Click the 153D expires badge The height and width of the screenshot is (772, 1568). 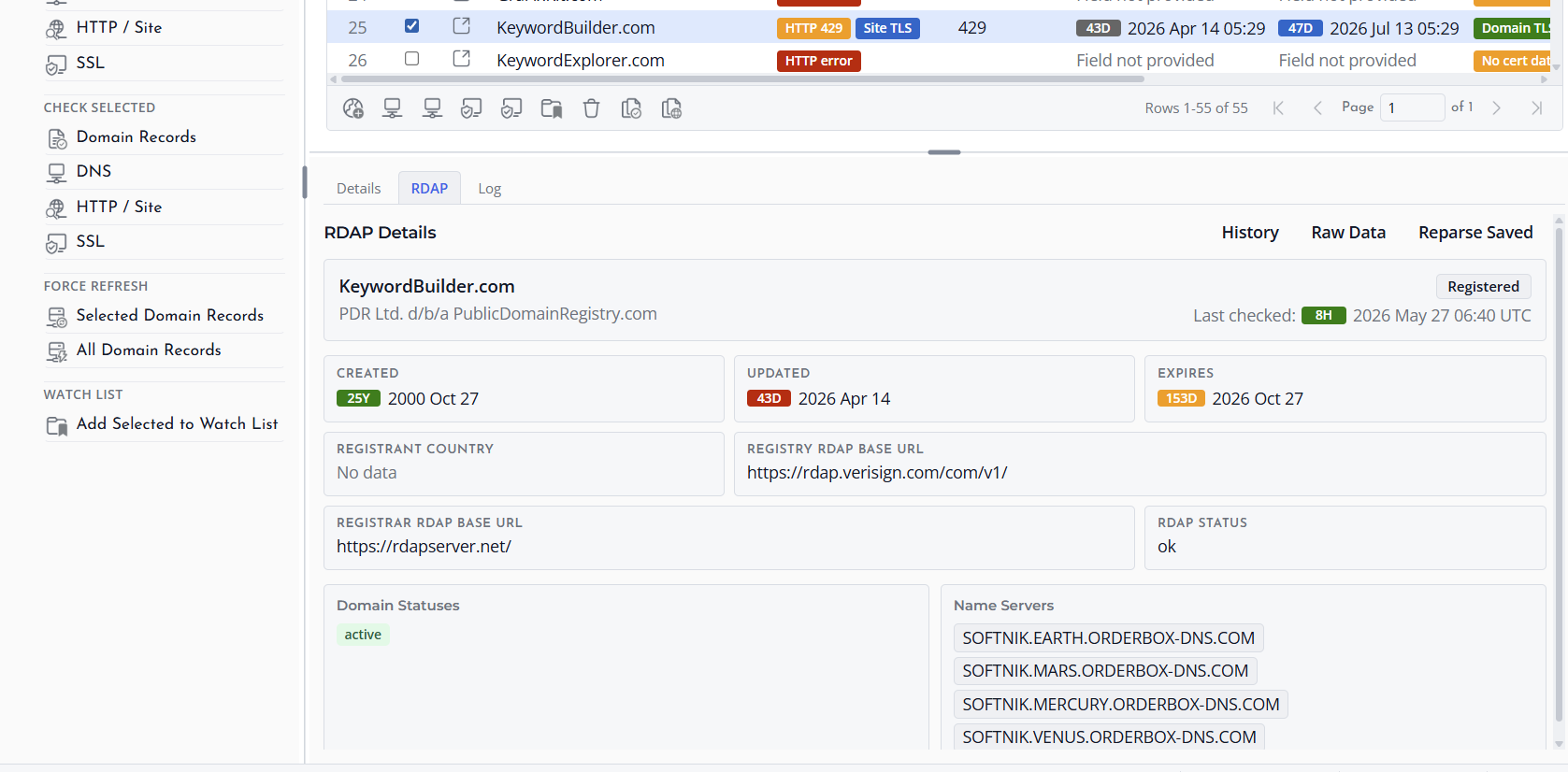[1181, 398]
